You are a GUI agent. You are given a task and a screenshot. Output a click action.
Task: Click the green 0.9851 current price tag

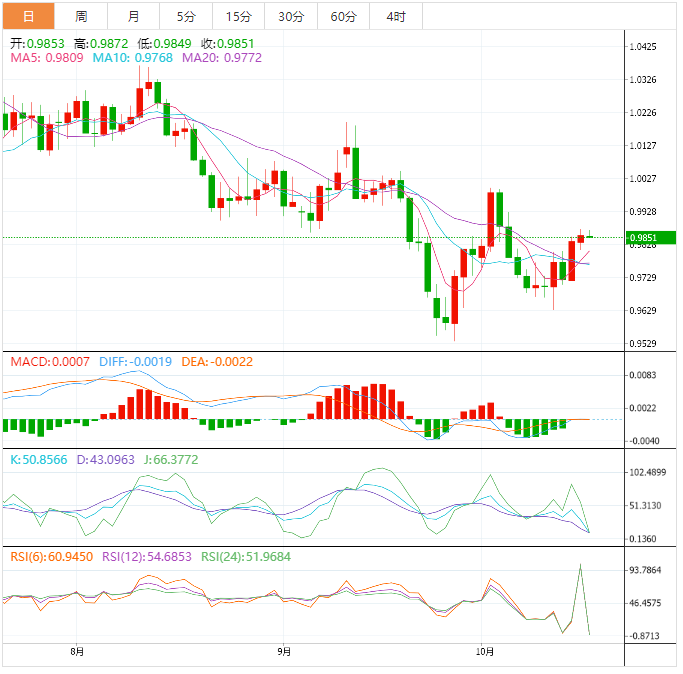[650, 237]
